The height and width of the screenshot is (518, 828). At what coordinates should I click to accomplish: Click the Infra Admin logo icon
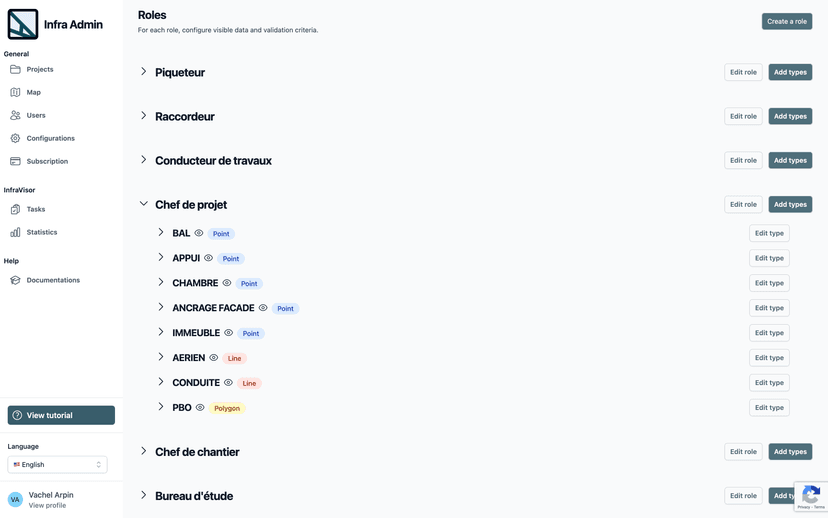(x=23, y=24)
